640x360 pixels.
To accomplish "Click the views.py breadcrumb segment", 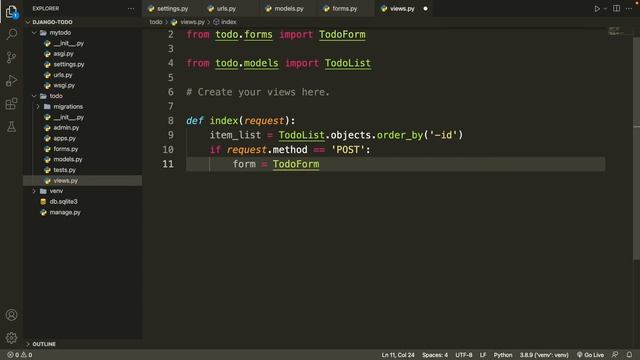I will [x=192, y=22].
